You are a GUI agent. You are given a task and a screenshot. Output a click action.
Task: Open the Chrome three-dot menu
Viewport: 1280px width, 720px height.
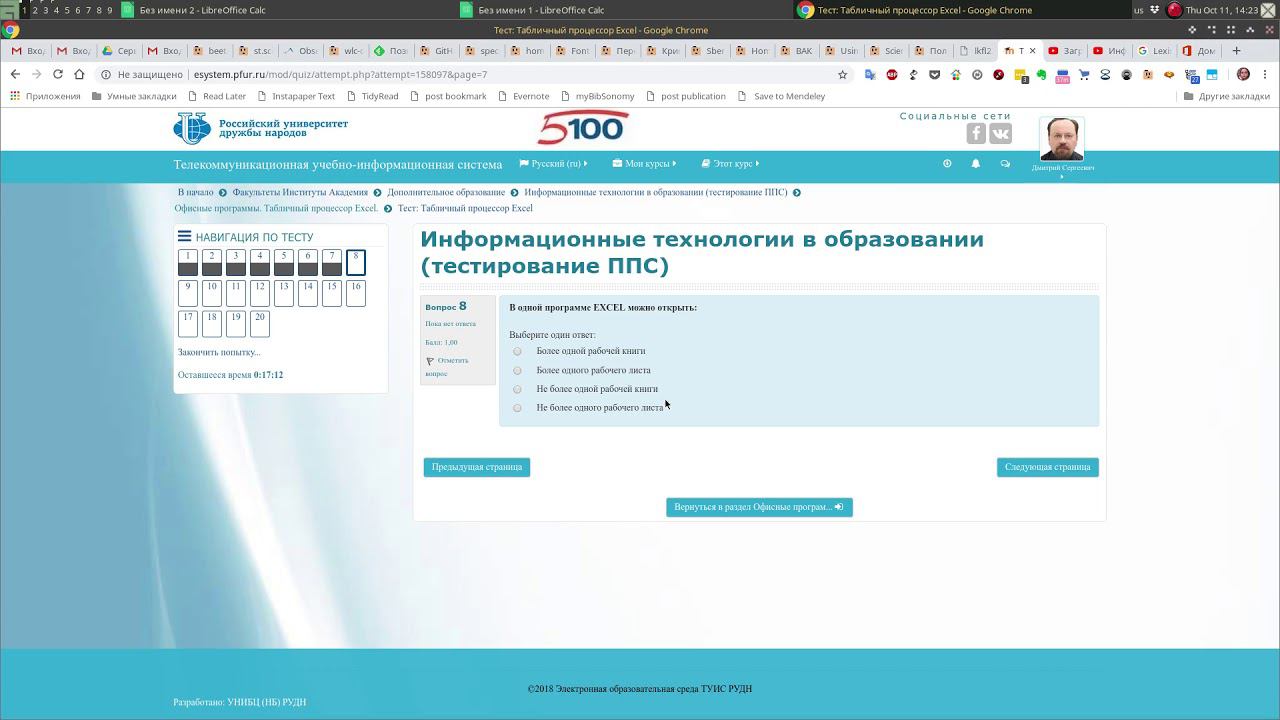click(x=1265, y=75)
